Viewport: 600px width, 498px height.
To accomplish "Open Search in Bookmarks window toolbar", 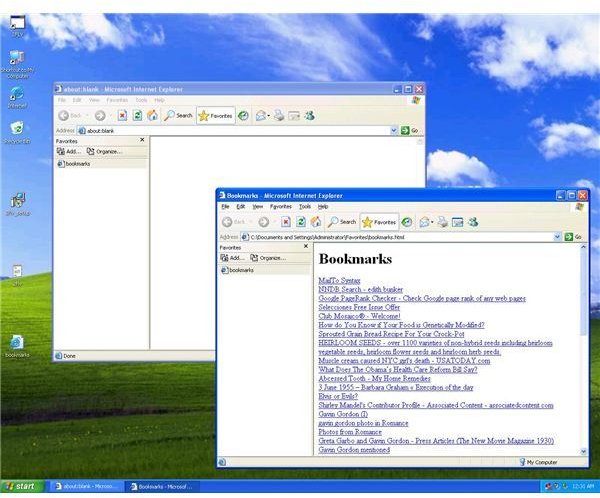I will coord(342,222).
